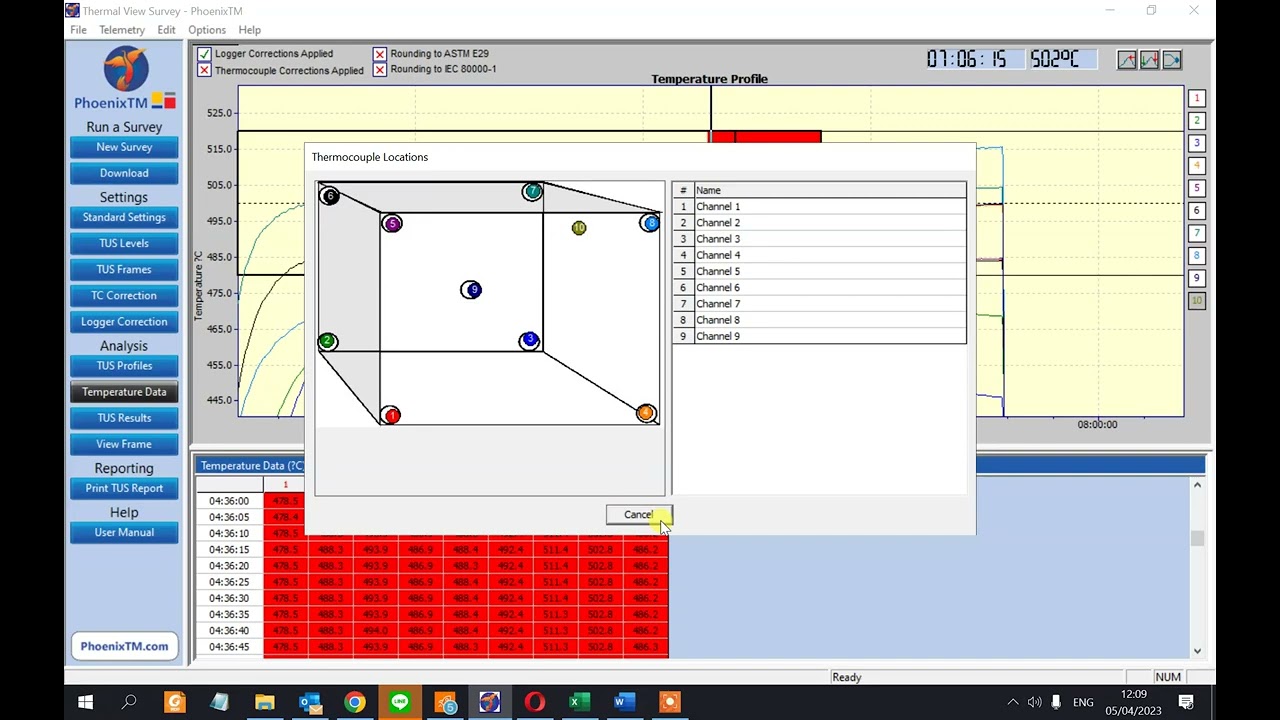The height and width of the screenshot is (720, 1280).
Task: Click the first chart cursor tool icon
Action: (1127, 60)
